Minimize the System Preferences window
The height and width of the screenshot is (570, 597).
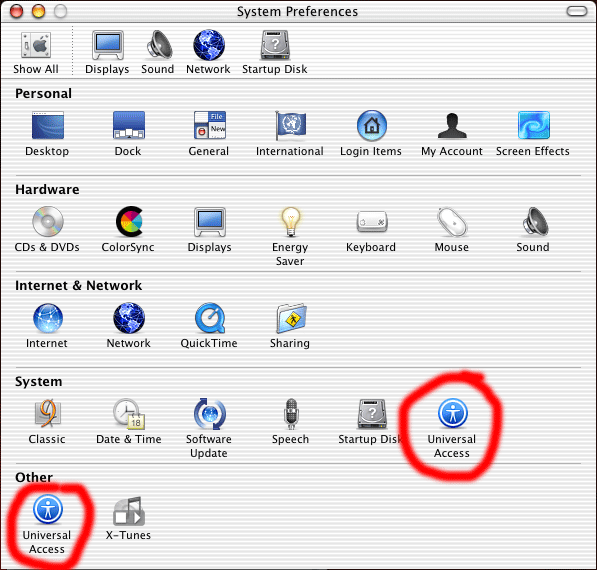coord(38,11)
